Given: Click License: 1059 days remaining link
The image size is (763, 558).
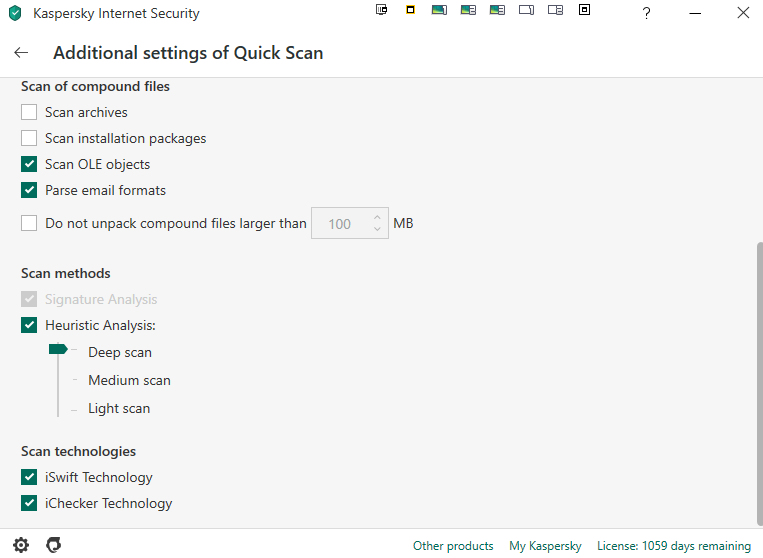Looking at the screenshot, I should [x=674, y=546].
